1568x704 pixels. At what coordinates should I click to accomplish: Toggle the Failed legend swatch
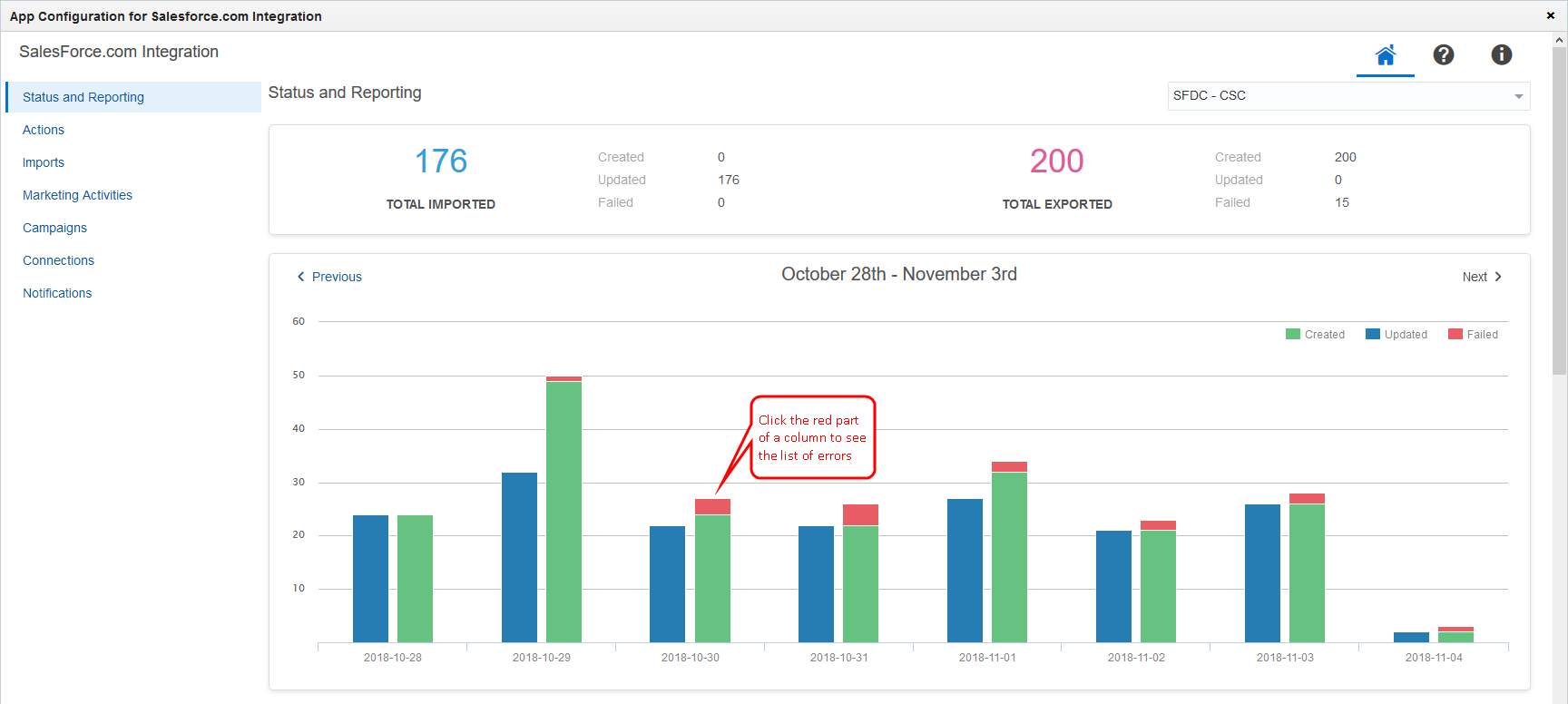tap(1455, 334)
